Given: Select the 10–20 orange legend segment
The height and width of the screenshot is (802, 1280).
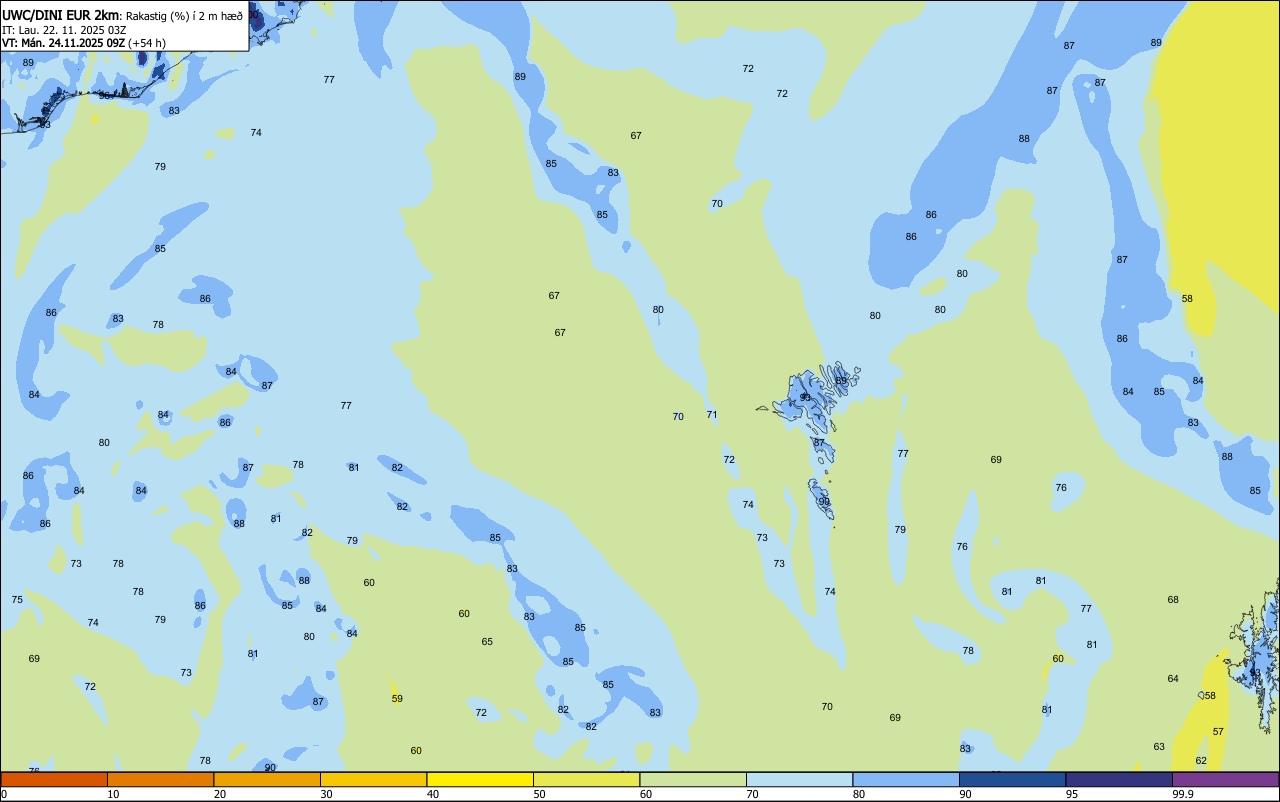Looking at the screenshot, I should (160, 779).
